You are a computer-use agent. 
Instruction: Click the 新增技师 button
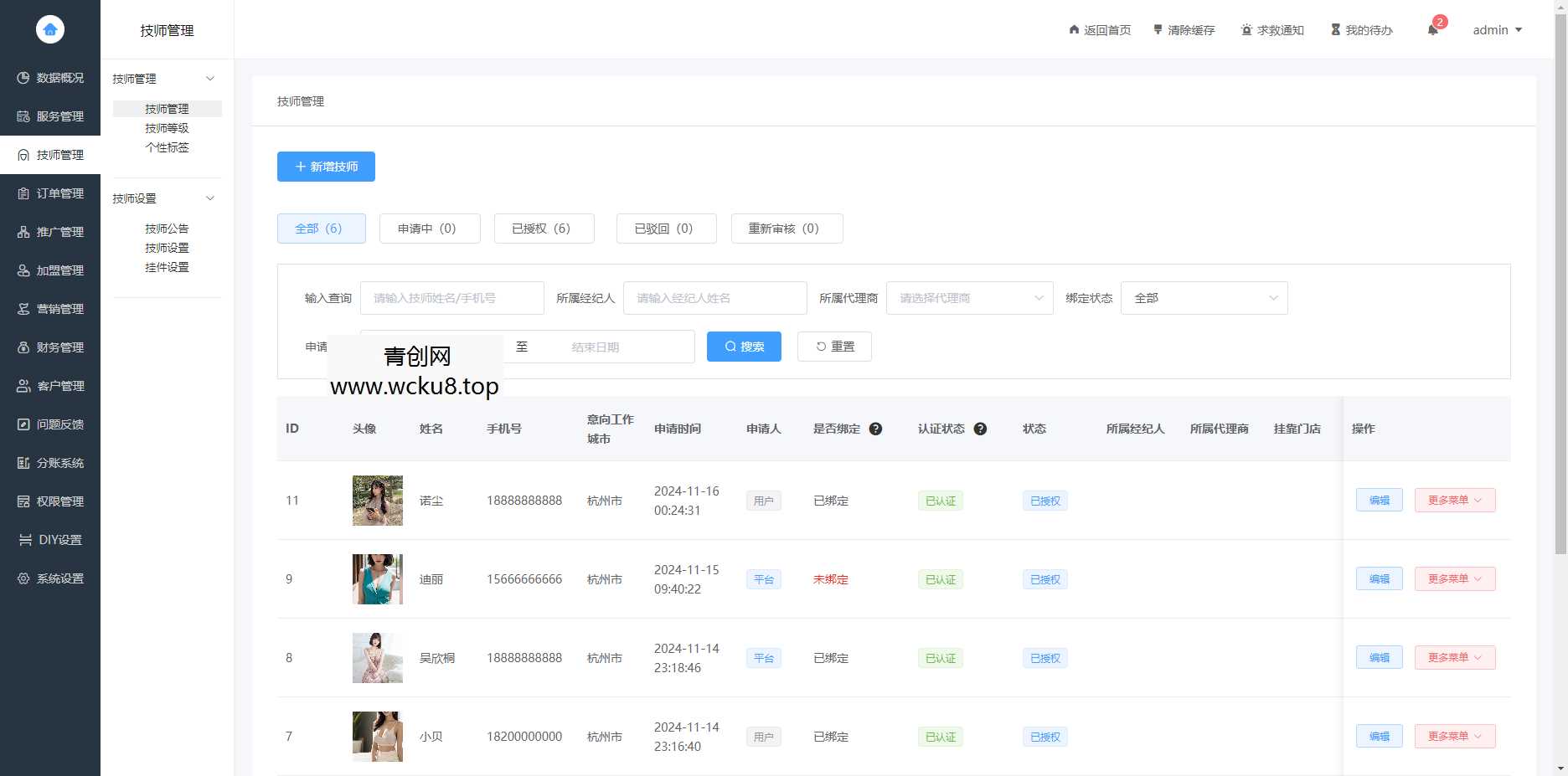coord(326,167)
